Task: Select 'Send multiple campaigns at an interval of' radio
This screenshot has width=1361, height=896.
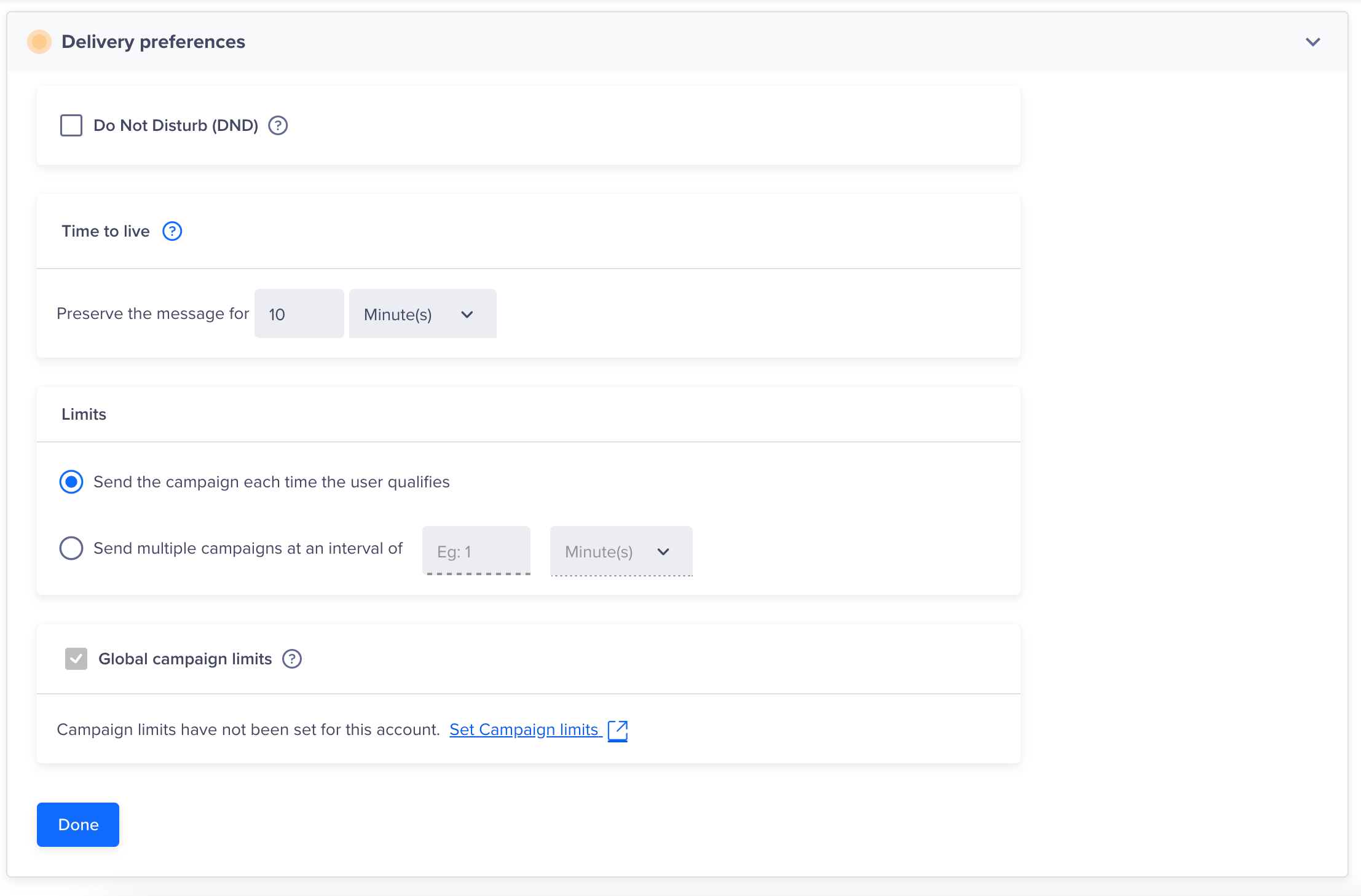Action: (71, 548)
